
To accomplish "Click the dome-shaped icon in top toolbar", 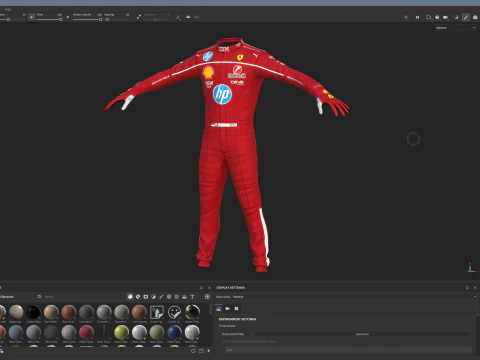I will tap(188, 17).
